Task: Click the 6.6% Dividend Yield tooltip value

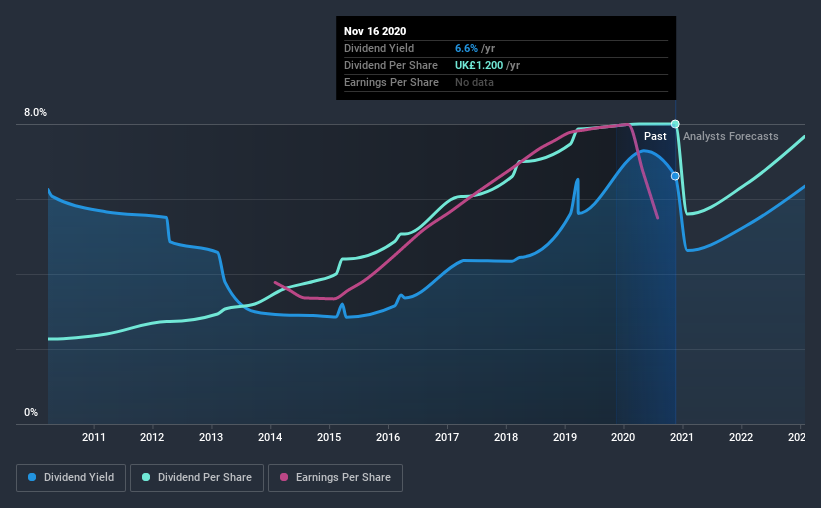Action: (x=466, y=48)
